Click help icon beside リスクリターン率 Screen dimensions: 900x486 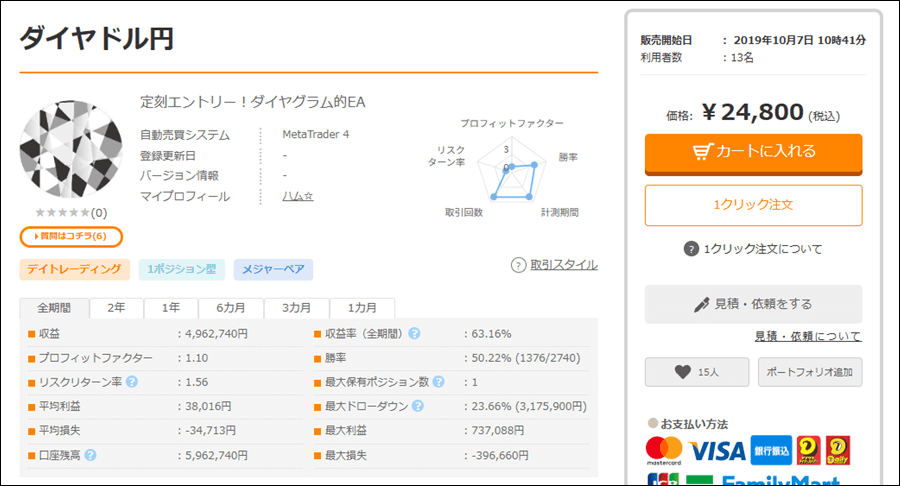coord(131,382)
